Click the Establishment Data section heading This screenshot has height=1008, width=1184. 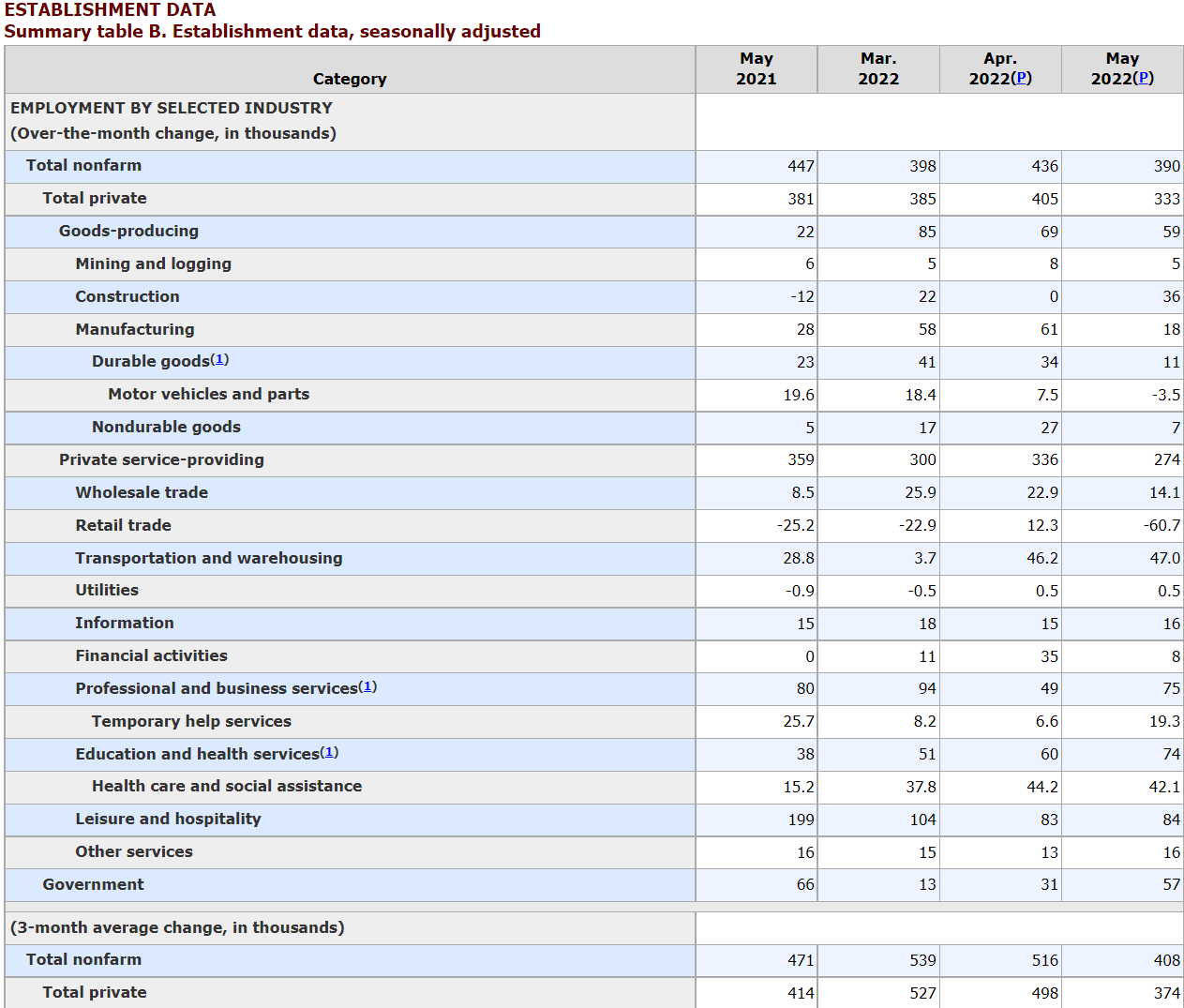pyautogui.click(x=110, y=10)
